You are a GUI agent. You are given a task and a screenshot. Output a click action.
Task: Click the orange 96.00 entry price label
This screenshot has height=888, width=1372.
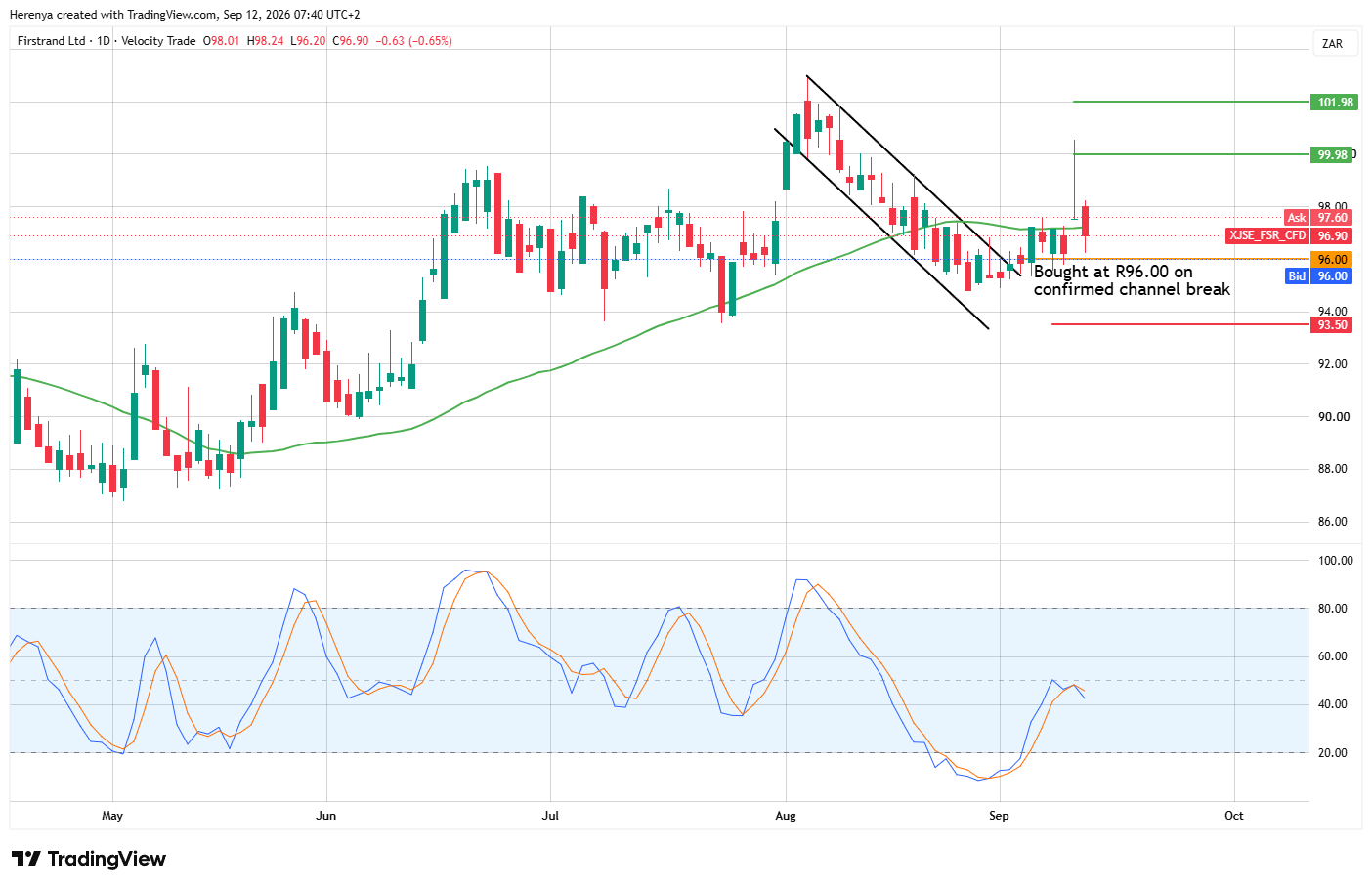pyautogui.click(x=1331, y=260)
